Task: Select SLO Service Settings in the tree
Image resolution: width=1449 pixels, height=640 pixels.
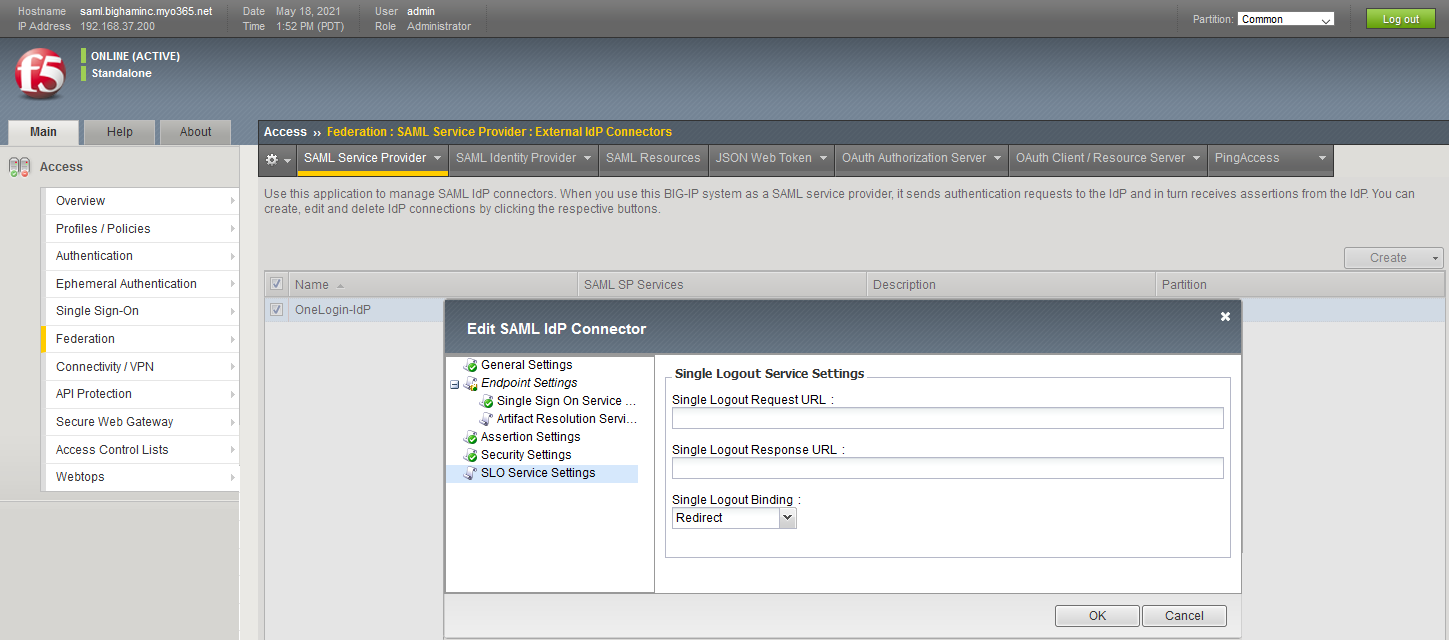Action: (538, 473)
